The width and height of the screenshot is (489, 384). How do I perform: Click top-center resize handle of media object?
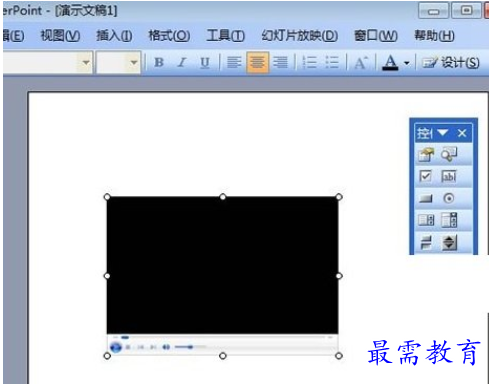point(223,197)
